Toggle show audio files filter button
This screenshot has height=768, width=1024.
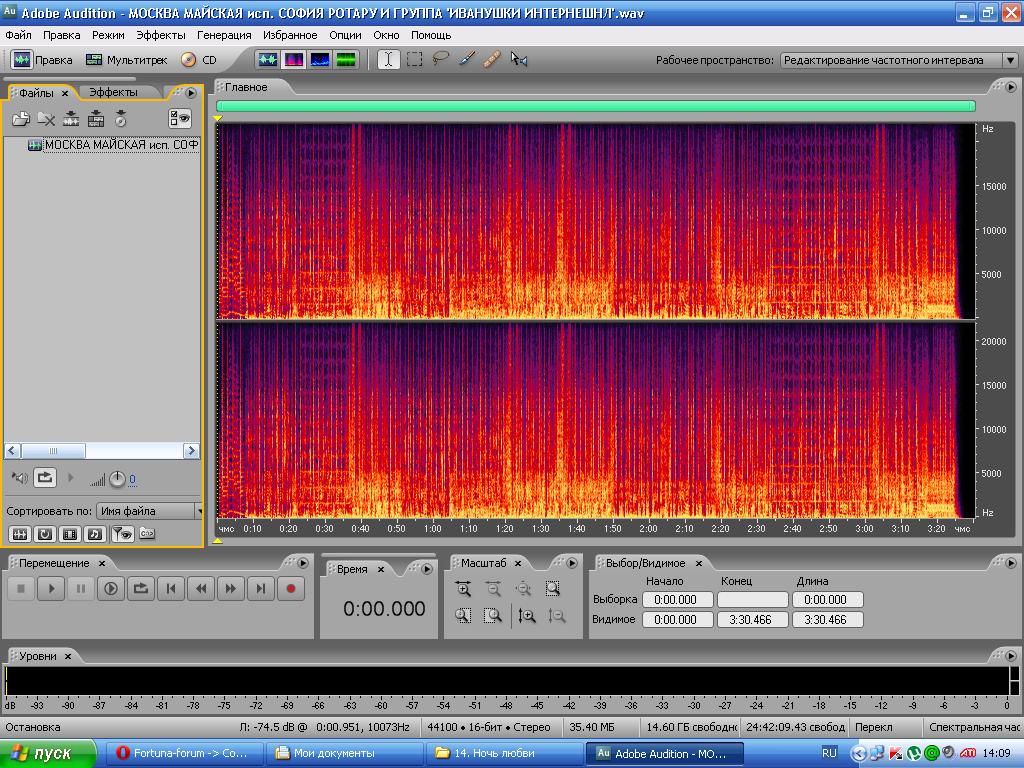pos(19,534)
